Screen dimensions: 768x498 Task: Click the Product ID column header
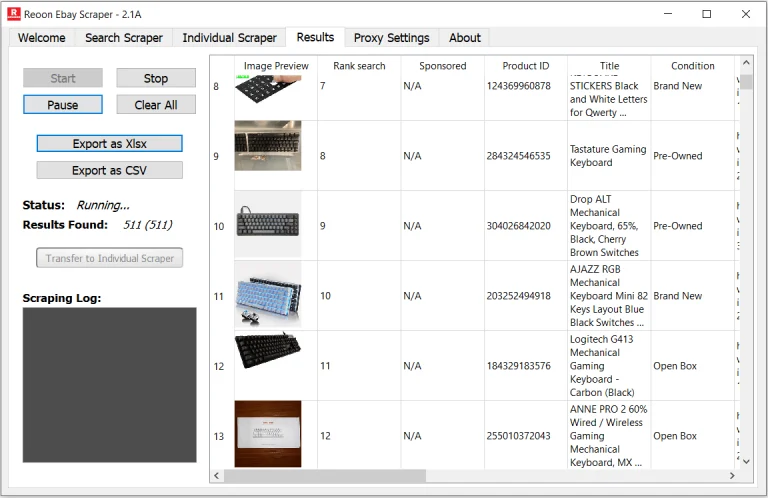(526, 66)
